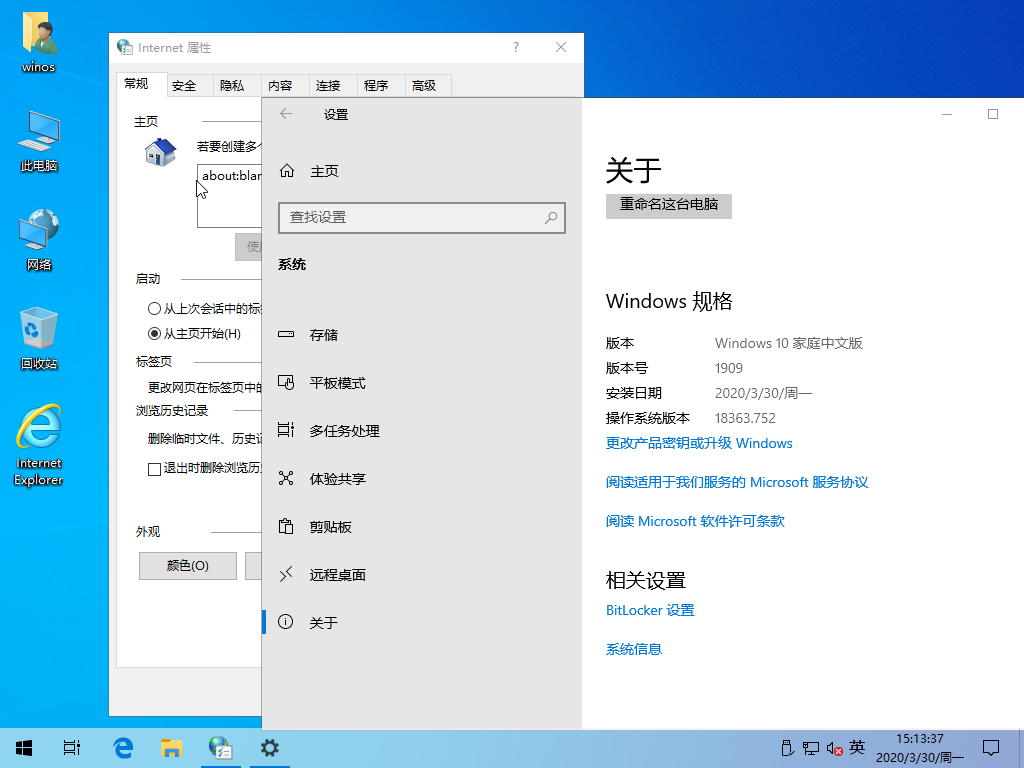This screenshot has height=768, width=1024.
Task: Click the house icon in Internet 属性 主页 section
Action: (x=160, y=152)
